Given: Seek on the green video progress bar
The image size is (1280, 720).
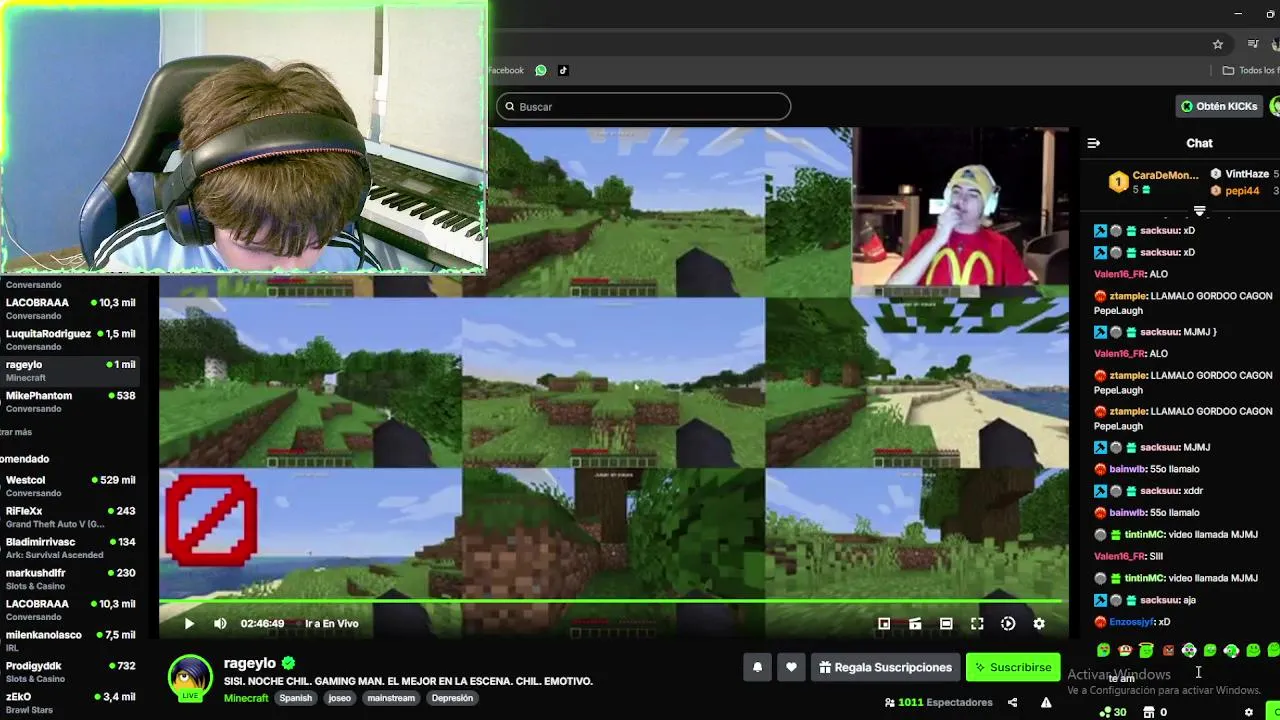Looking at the screenshot, I should [613, 602].
